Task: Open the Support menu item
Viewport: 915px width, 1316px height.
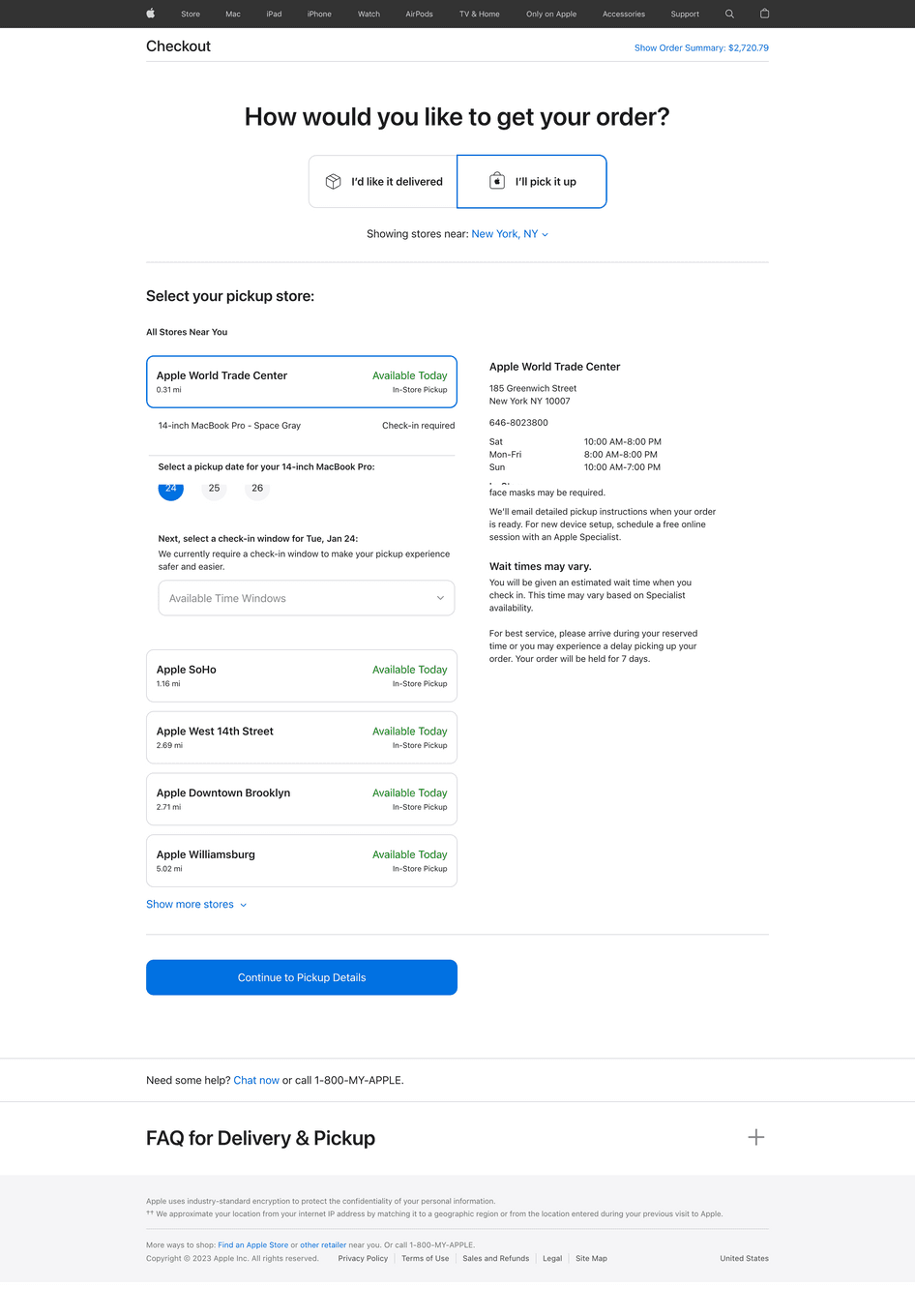Action: pos(685,14)
